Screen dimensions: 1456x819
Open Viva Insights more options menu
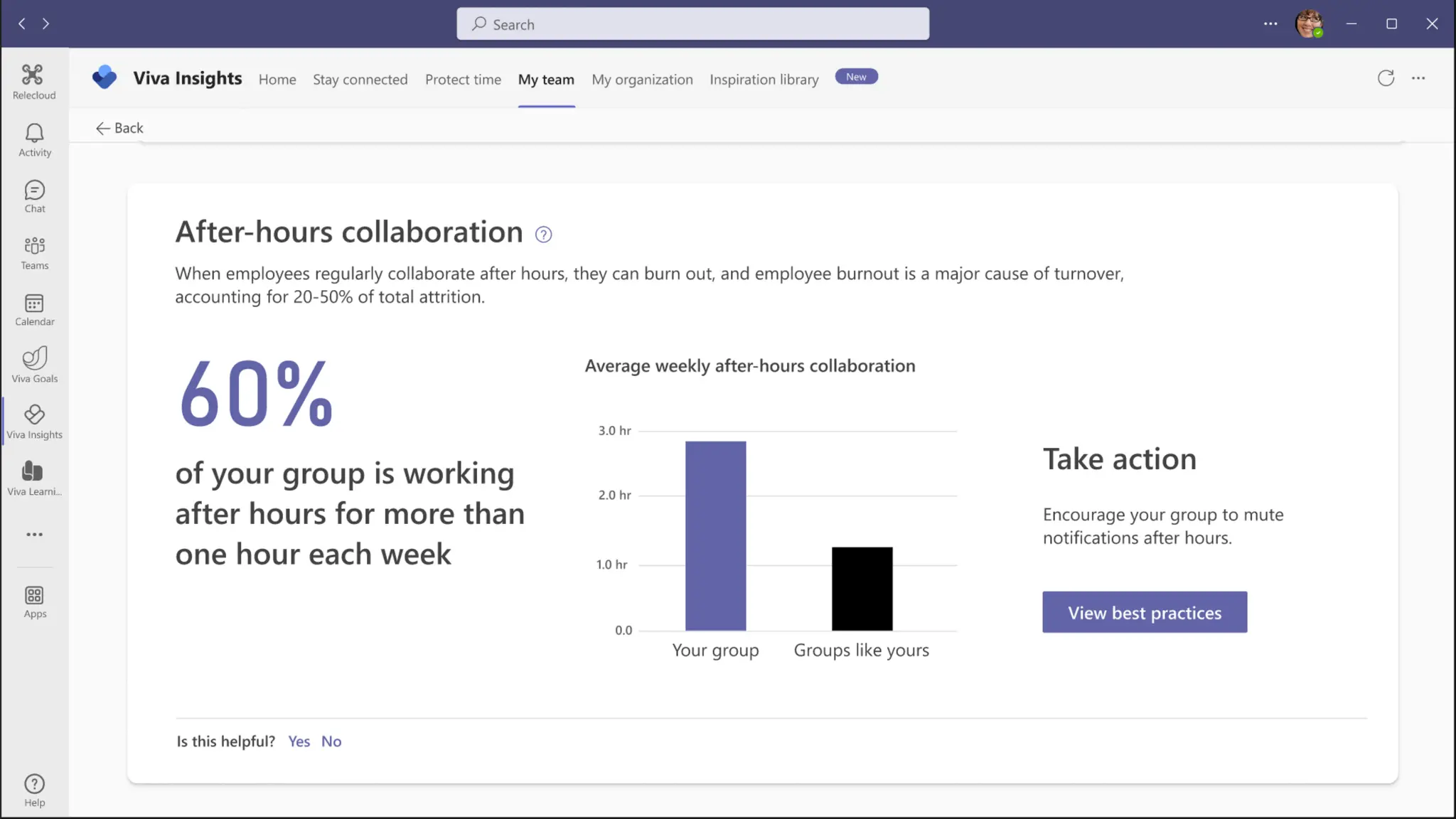1418,78
